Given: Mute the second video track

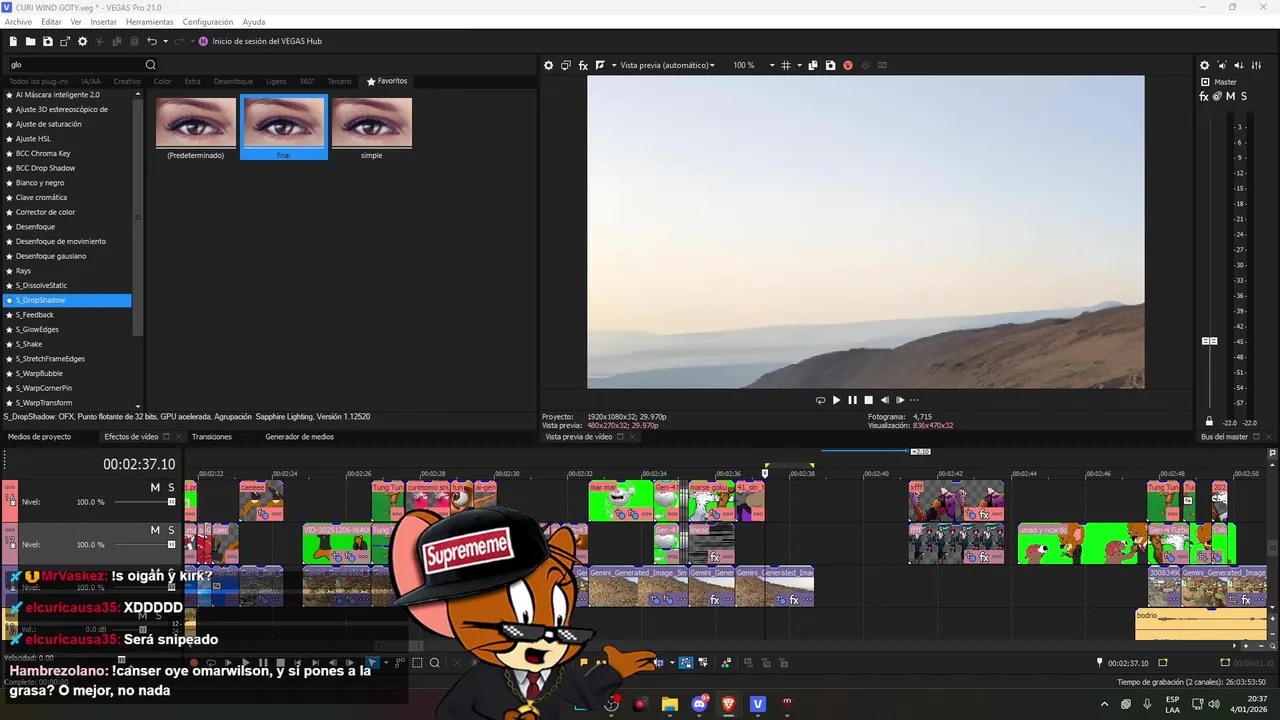Looking at the screenshot, I should (155, 530).
